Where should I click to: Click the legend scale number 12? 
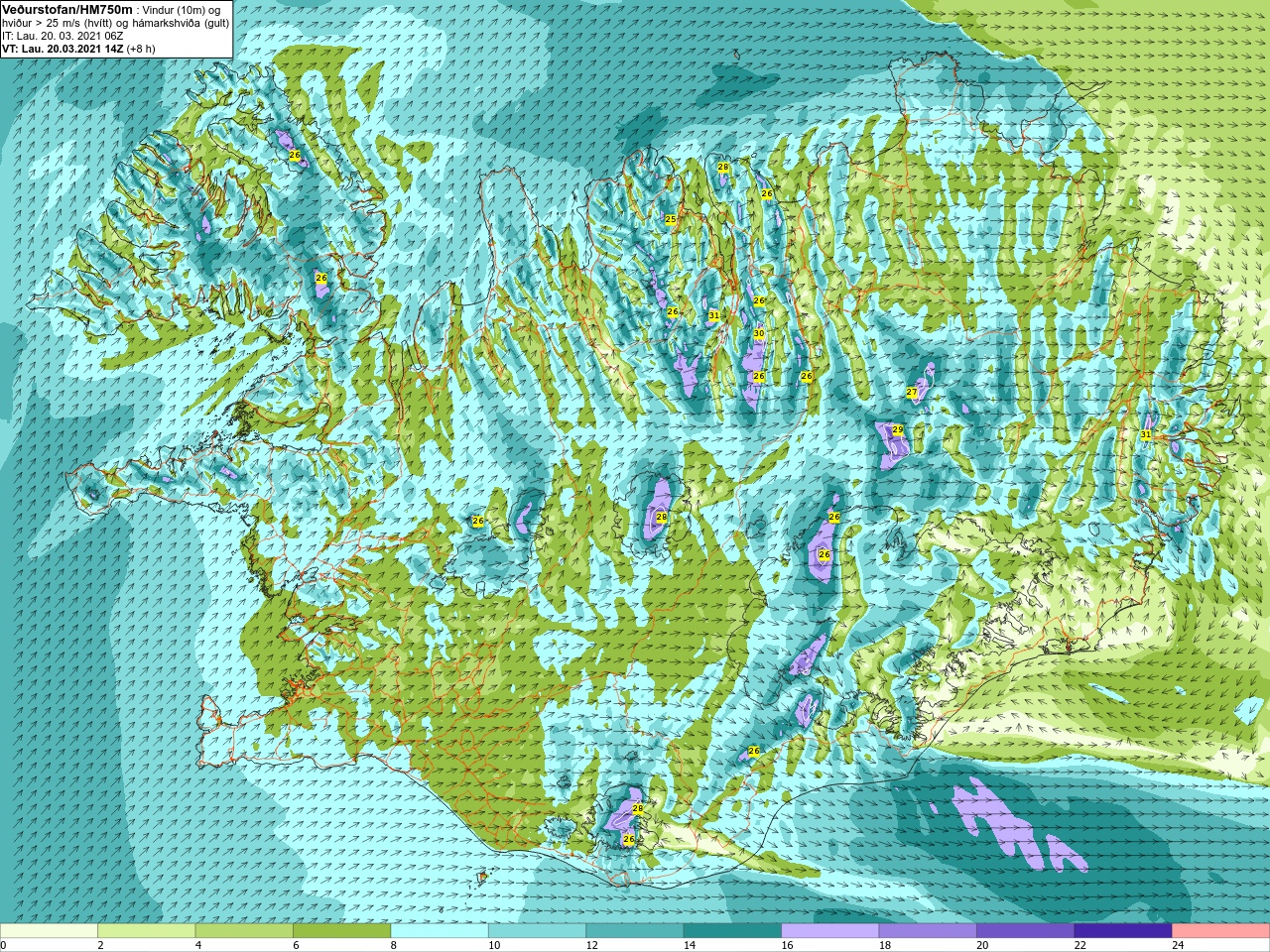[591, 945]
